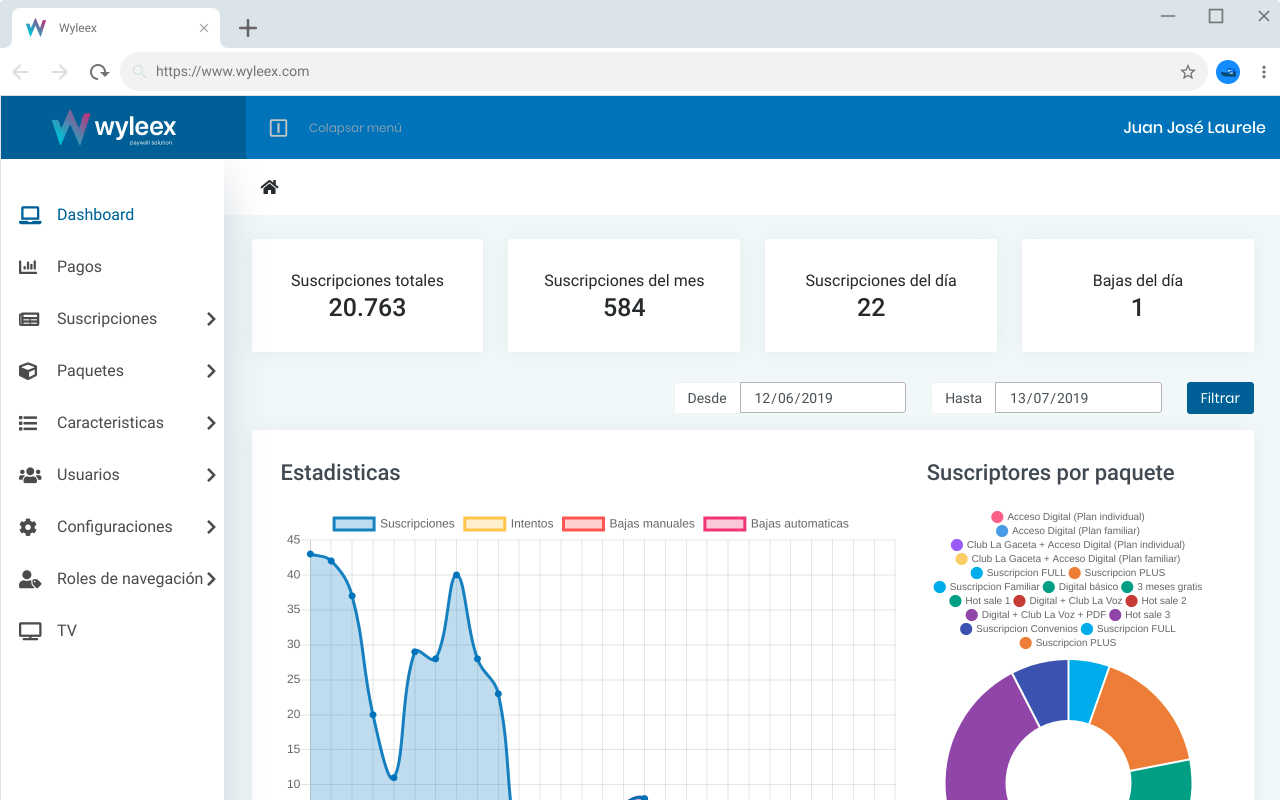Click the Colapsar menú link
Viewport: 1280px width, 800px height.
tap(355, 128)
